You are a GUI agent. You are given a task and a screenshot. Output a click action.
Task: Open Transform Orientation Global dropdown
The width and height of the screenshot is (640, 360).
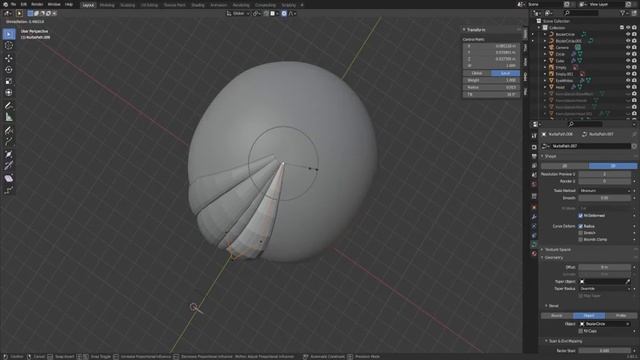click(238, 13)
